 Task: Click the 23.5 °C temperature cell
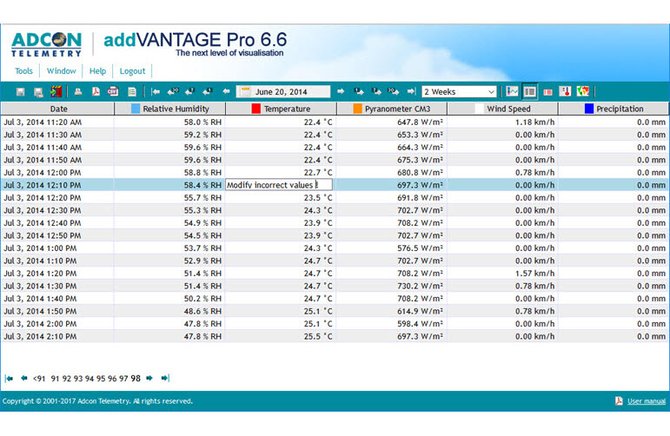pos(281,197)
